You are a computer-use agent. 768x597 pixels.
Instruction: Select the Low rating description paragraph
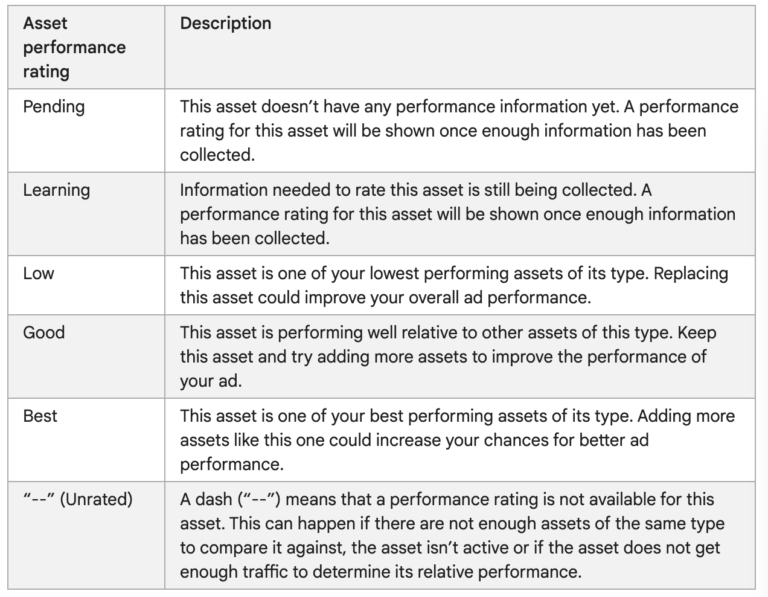[x=454, y=284]
